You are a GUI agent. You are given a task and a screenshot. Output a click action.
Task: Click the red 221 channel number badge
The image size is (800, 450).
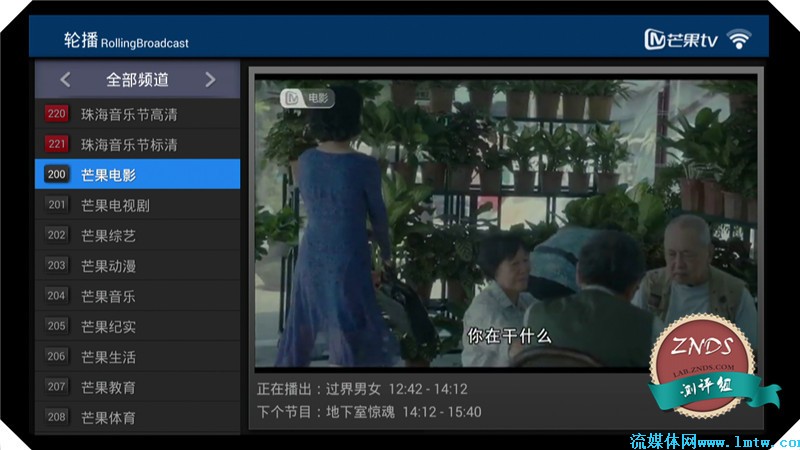coord(57,144)
